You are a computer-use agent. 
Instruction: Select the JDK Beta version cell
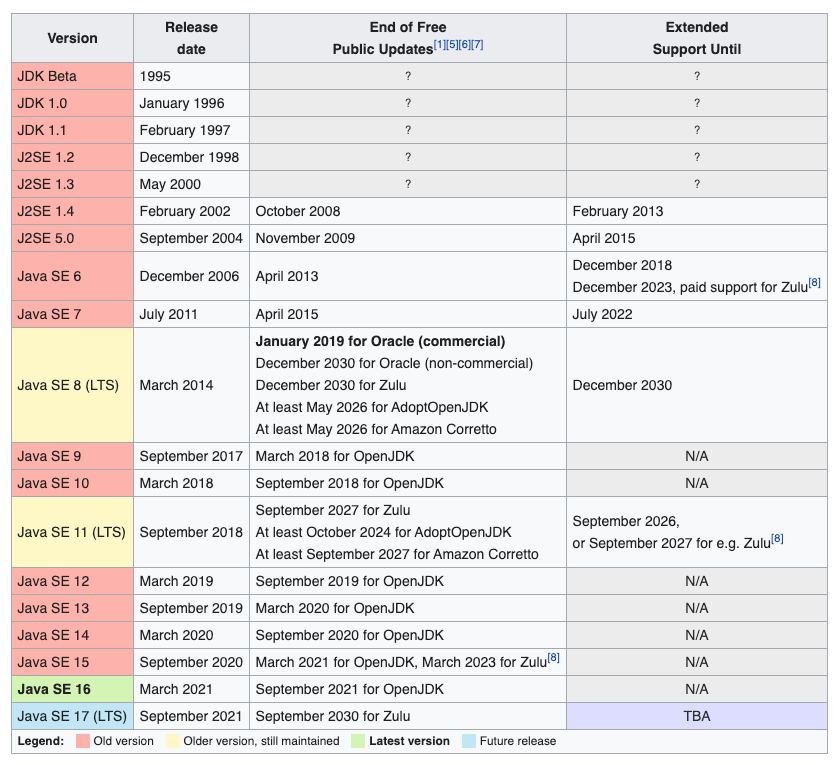point(73,76)
